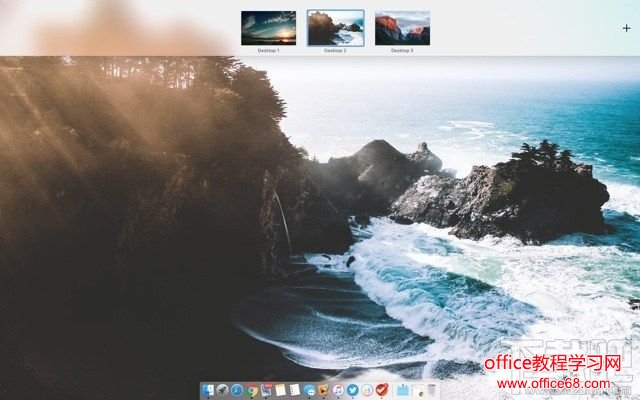The width and height of the screenshot is (640, 400).
Task: Switch to Desktop 3 mountain thumbnail
Action: click(402, 28)
